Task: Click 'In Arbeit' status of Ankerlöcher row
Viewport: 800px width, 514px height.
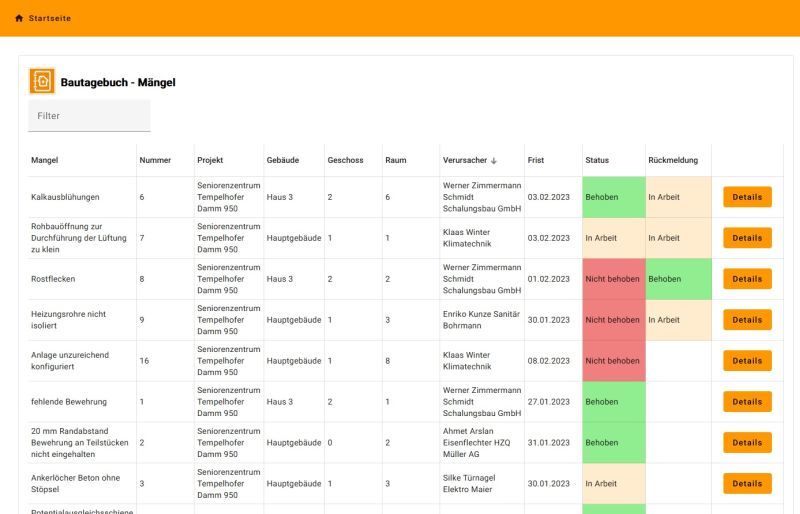Action: 614,483
